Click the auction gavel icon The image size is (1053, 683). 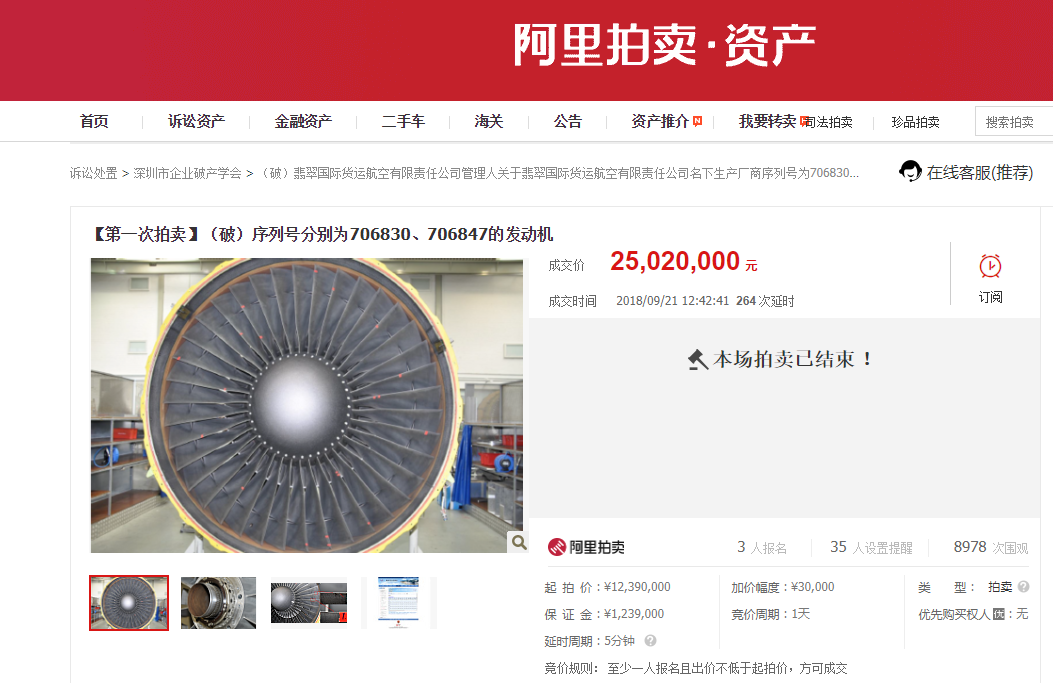click(x=698, y=359)
